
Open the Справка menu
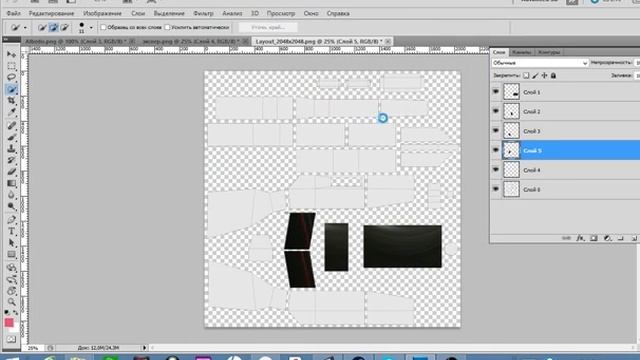pos(338,13)
